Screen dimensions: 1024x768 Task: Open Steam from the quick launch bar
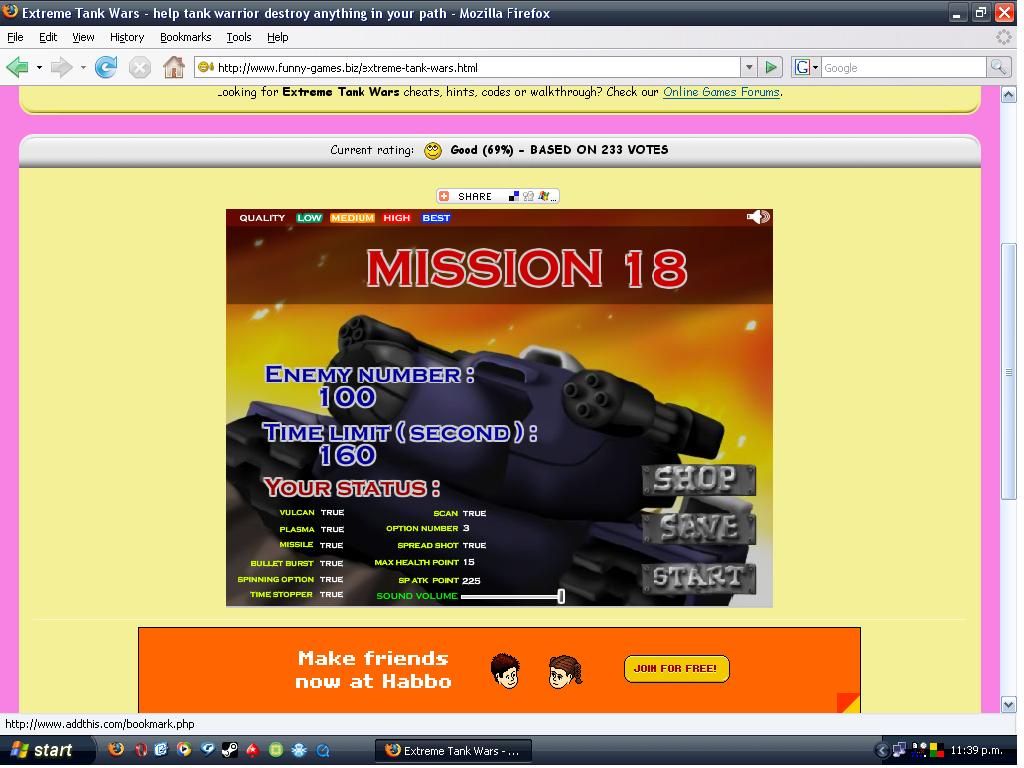click(x=229, y=750)
